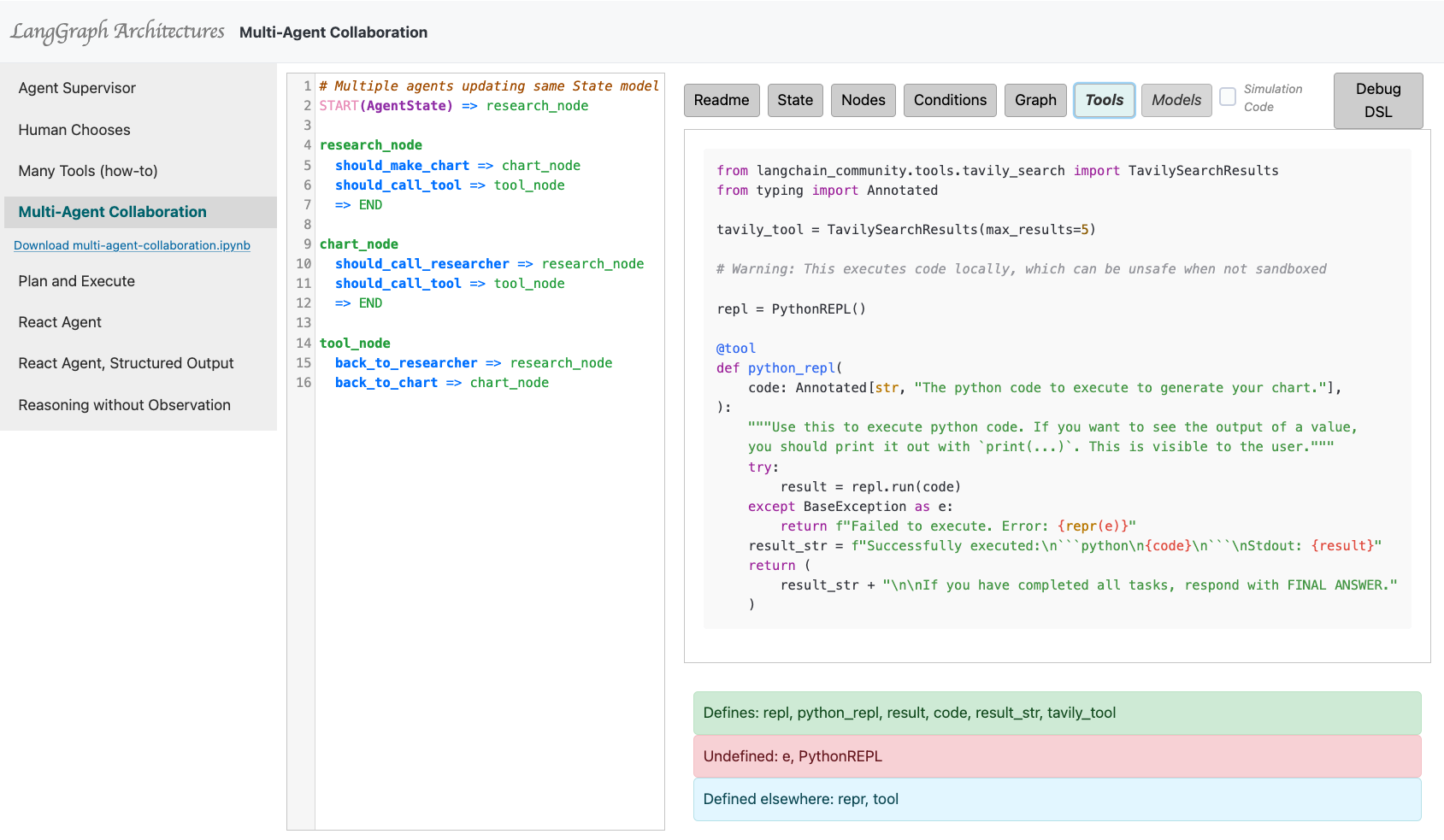Select Plan and Execute architecture
The height and width of the screenshot is (840, 1444).
(x=77, y=281)
